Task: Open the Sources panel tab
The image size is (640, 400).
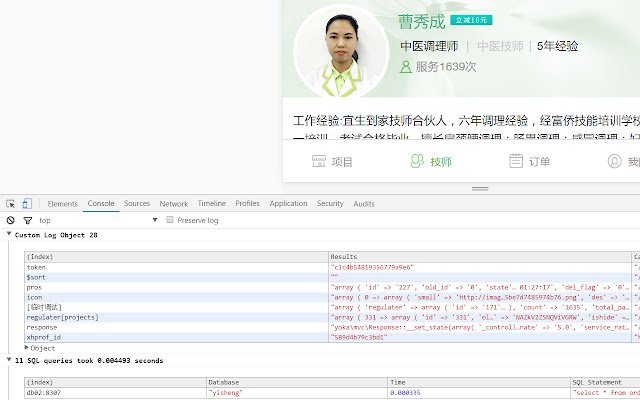Action: [137, 203]
